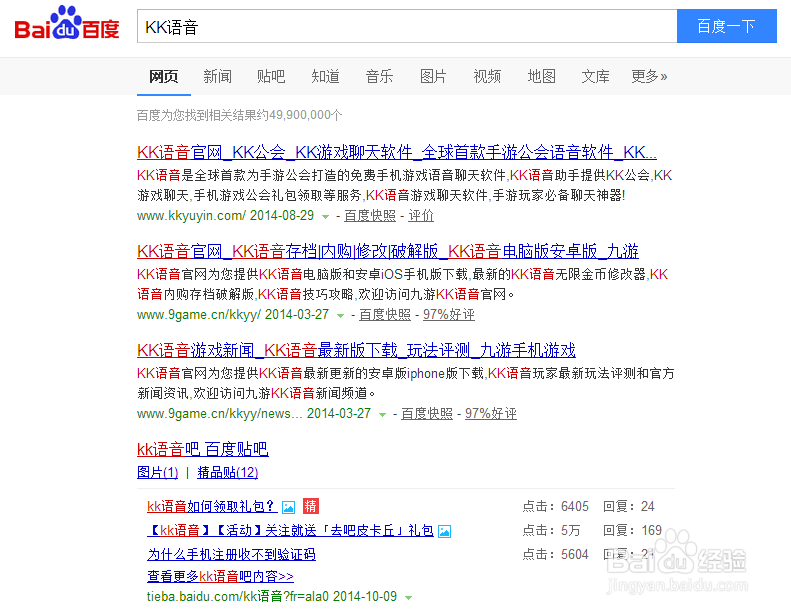Click the 点击：6405 text
Viewport: 791px width, 613px height.
pyautogui.click(x=555, y=506)
